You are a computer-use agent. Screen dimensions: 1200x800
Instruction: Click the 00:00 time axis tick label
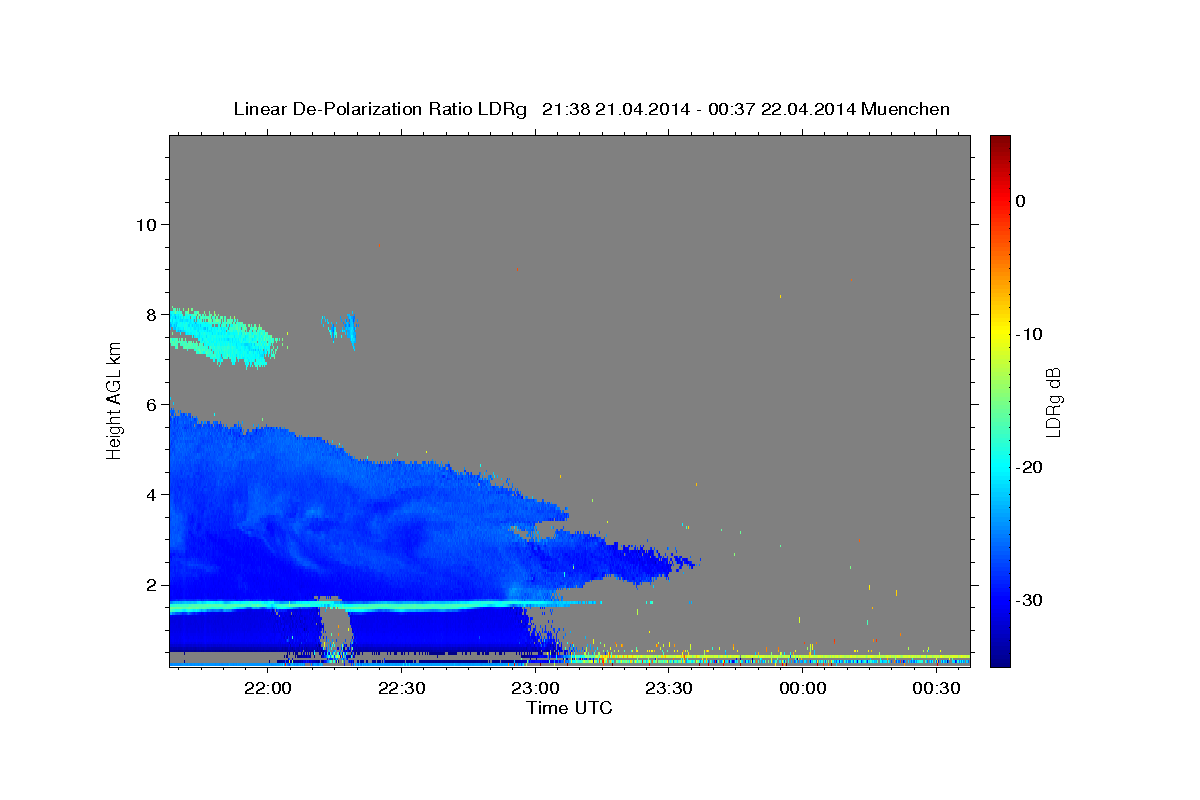[x=803, y=688]
